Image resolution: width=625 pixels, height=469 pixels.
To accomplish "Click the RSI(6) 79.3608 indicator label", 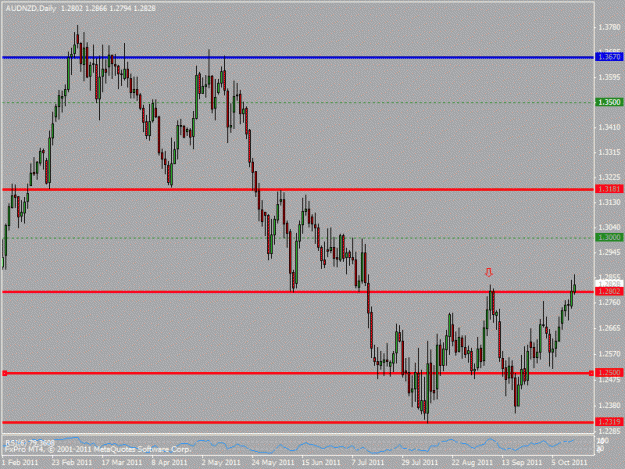I will tap(29, 443).
